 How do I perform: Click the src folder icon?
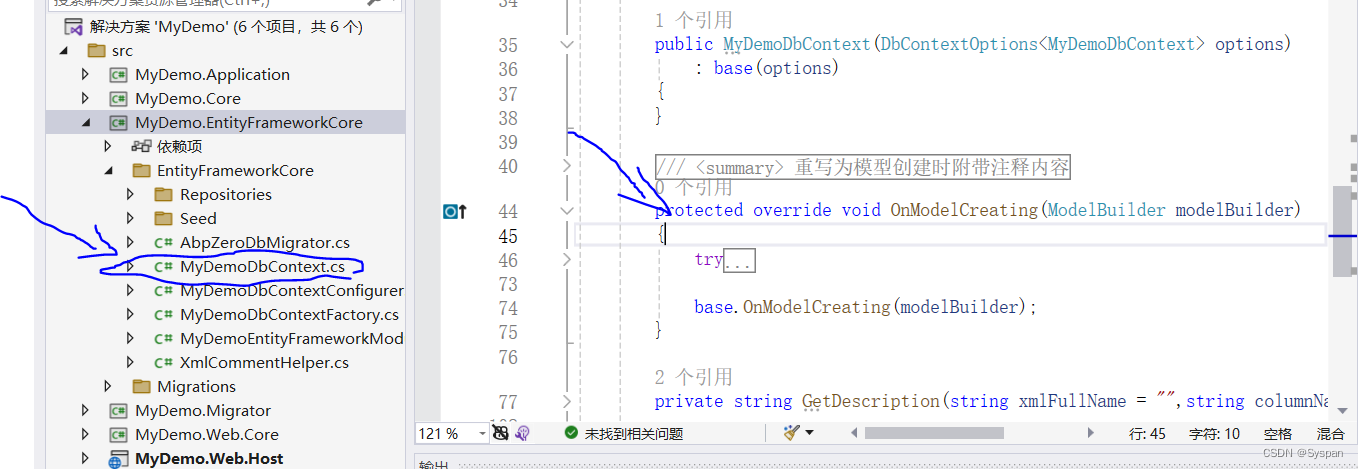pos(96,50)
